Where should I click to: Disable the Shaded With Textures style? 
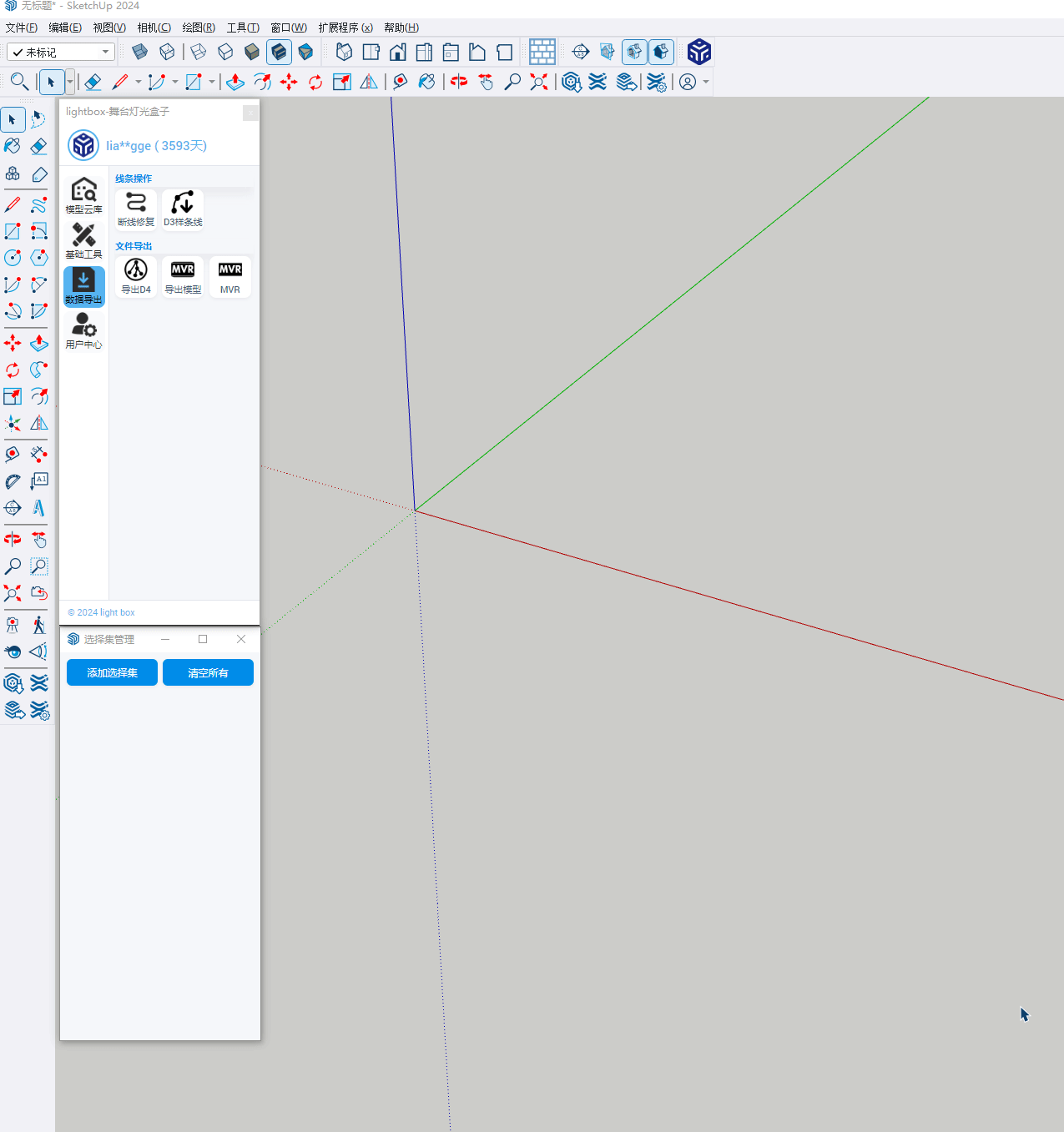click(x=279, y=52)
